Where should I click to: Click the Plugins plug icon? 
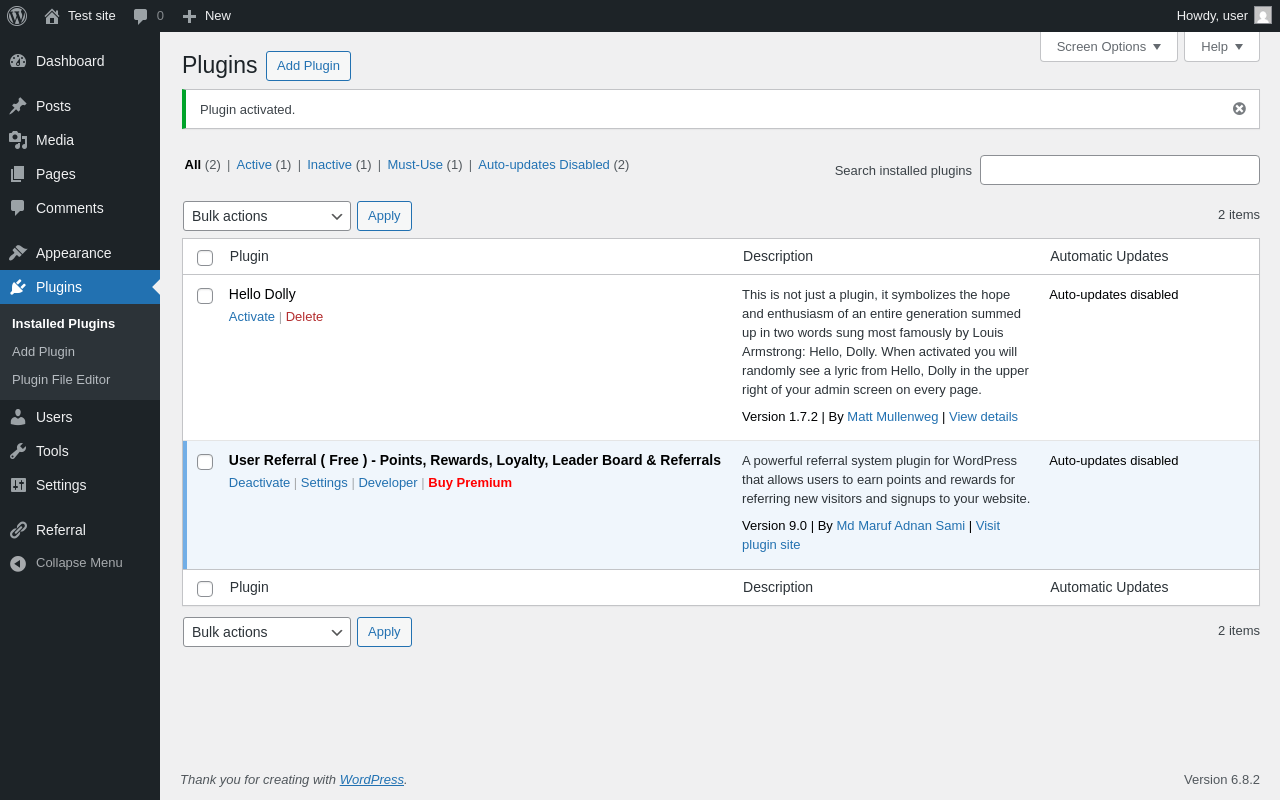pos(18,287)
